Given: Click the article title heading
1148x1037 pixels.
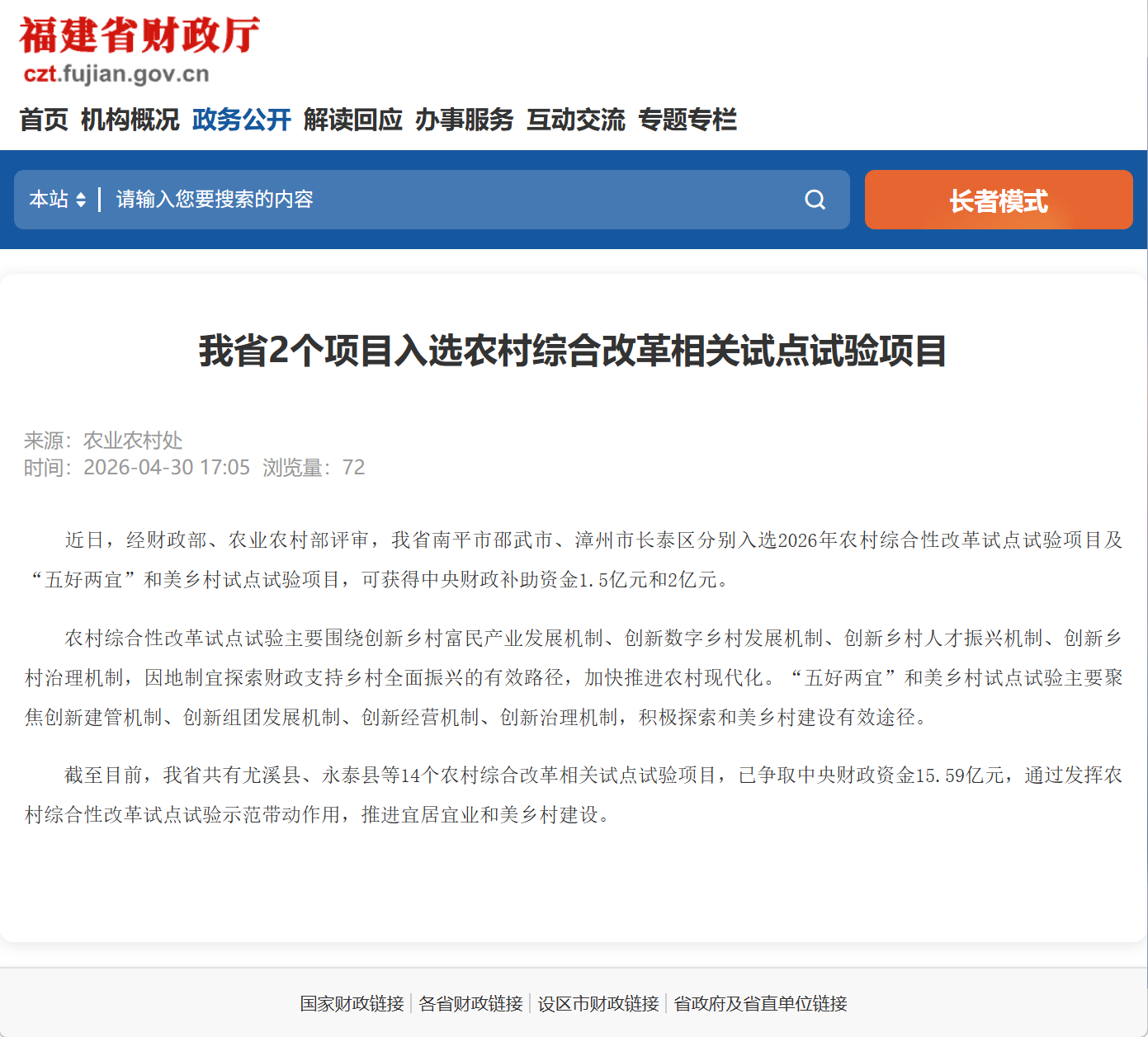Looking at the screenshot, I should click(x=573, y=351).
